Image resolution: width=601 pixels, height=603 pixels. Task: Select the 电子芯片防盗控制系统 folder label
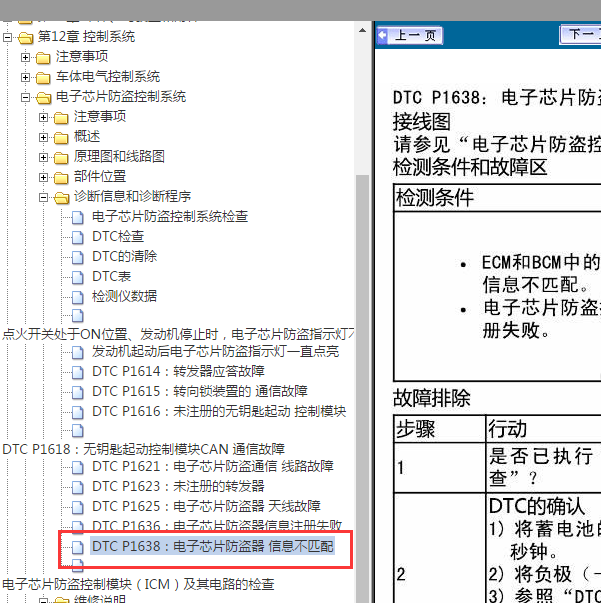[121, 97]
